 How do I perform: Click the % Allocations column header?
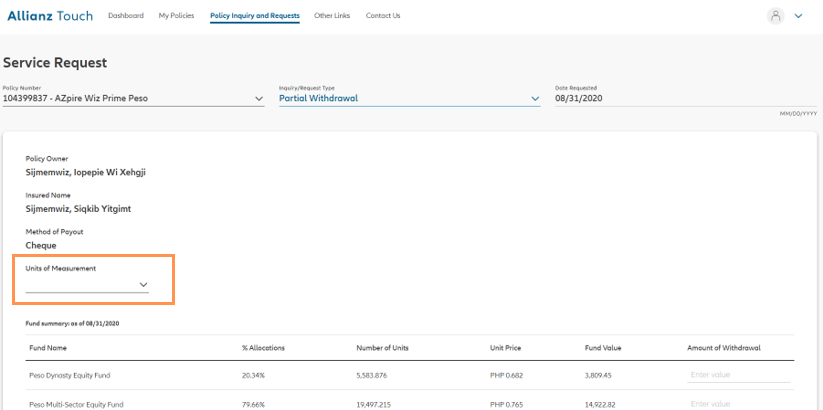[x=263, y=348]
